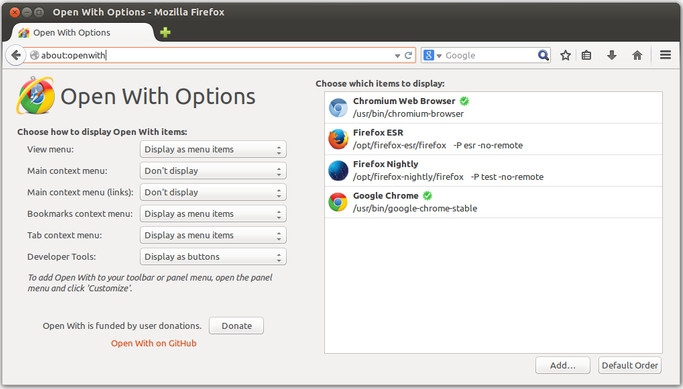Select the Firefox ESR list entry name
This screenshot has width=683, height=389.
pyautogui.click(x=378, y=132)
